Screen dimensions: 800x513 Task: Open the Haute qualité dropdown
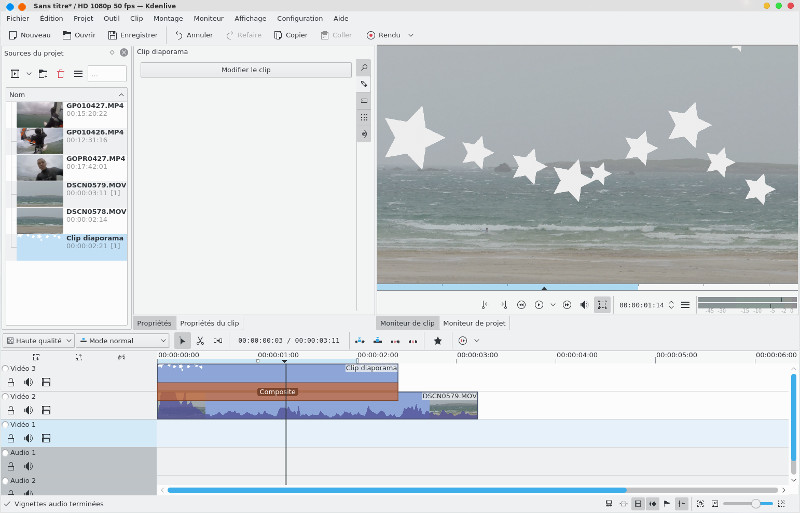click(38, 341)
